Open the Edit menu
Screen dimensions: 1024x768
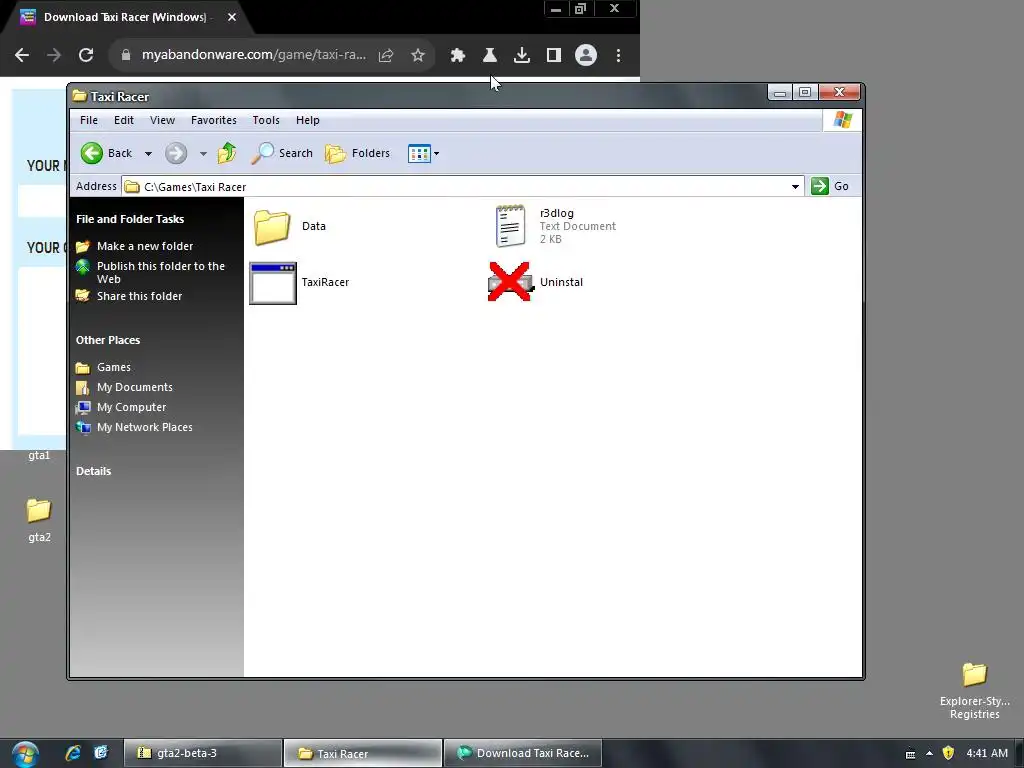(123, 120)
